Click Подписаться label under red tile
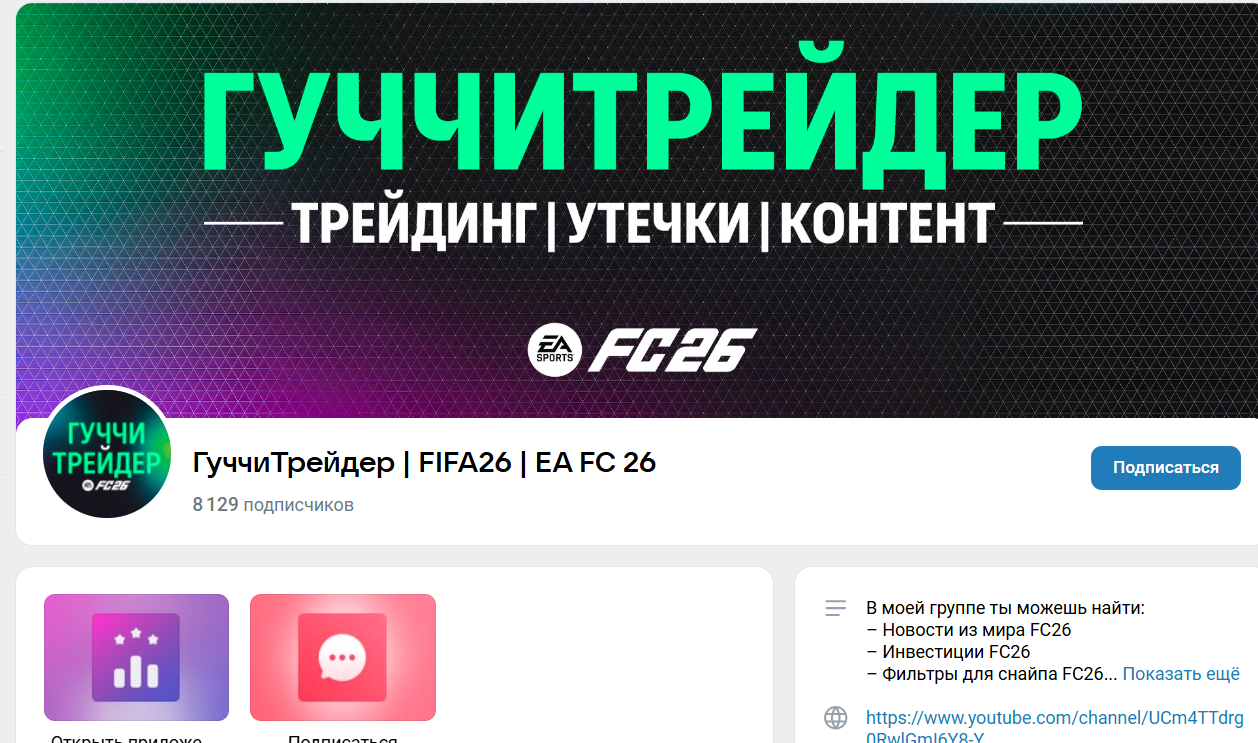Viewport: 1258px width, 743px height. coord(343,739)
